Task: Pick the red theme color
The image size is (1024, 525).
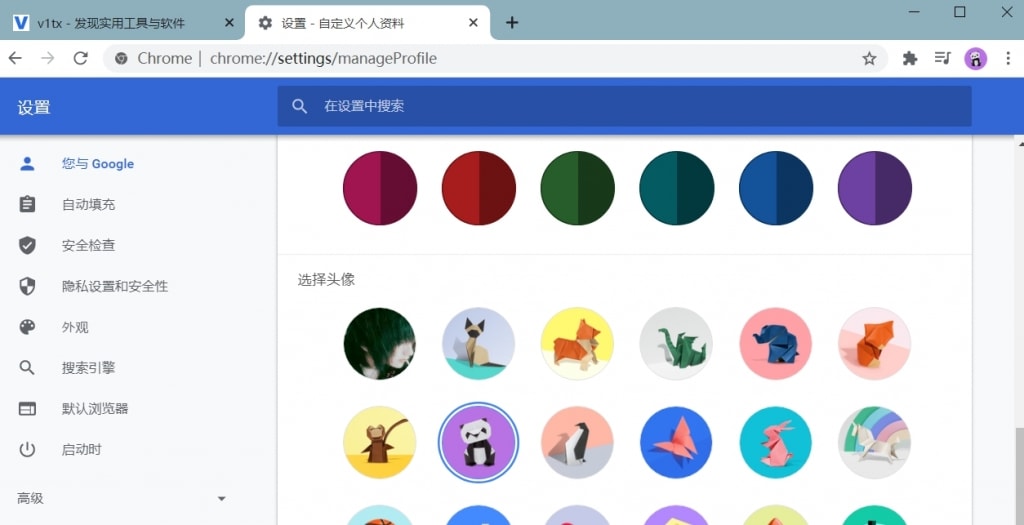Action: [479, 188]
